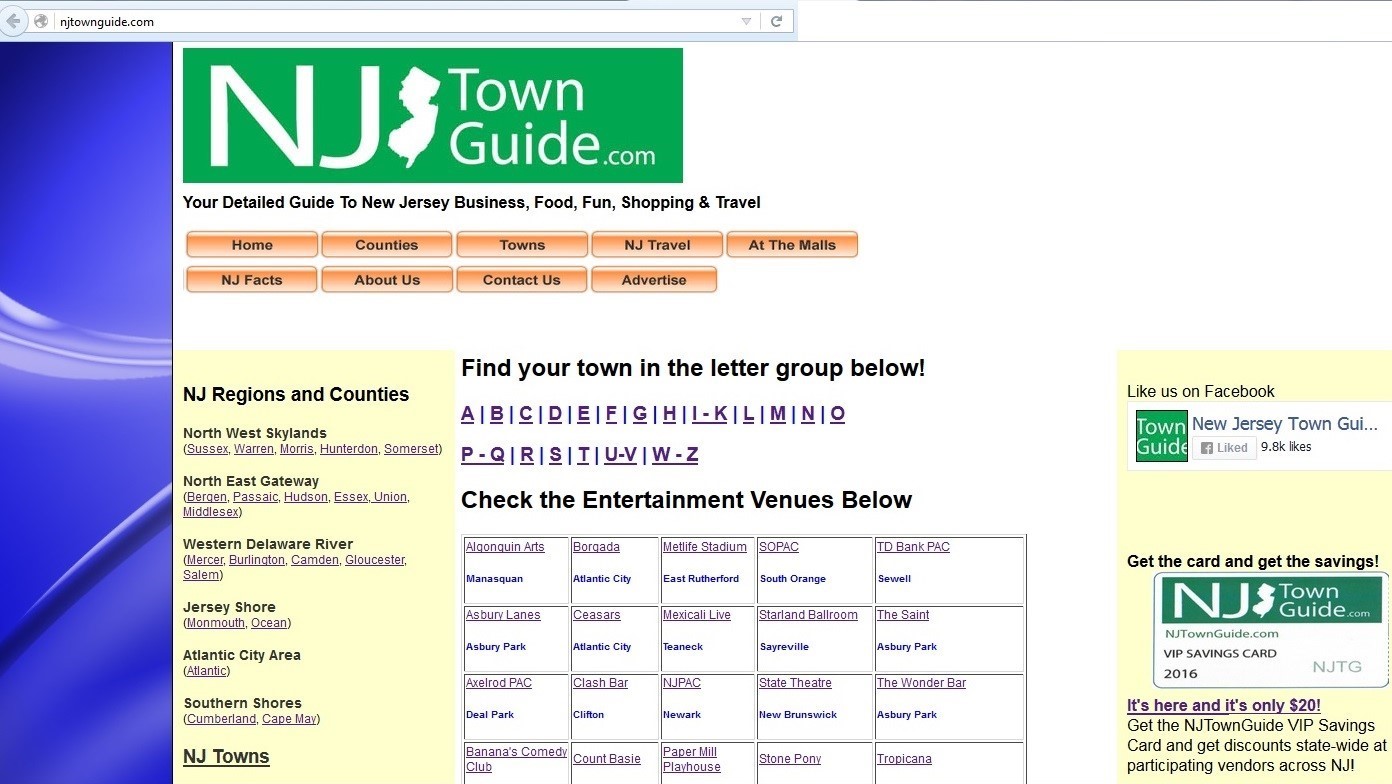Open the New Jersey Town Guide Facebook page link
Screen dimensions: 1392x784
coord(1285,424)
